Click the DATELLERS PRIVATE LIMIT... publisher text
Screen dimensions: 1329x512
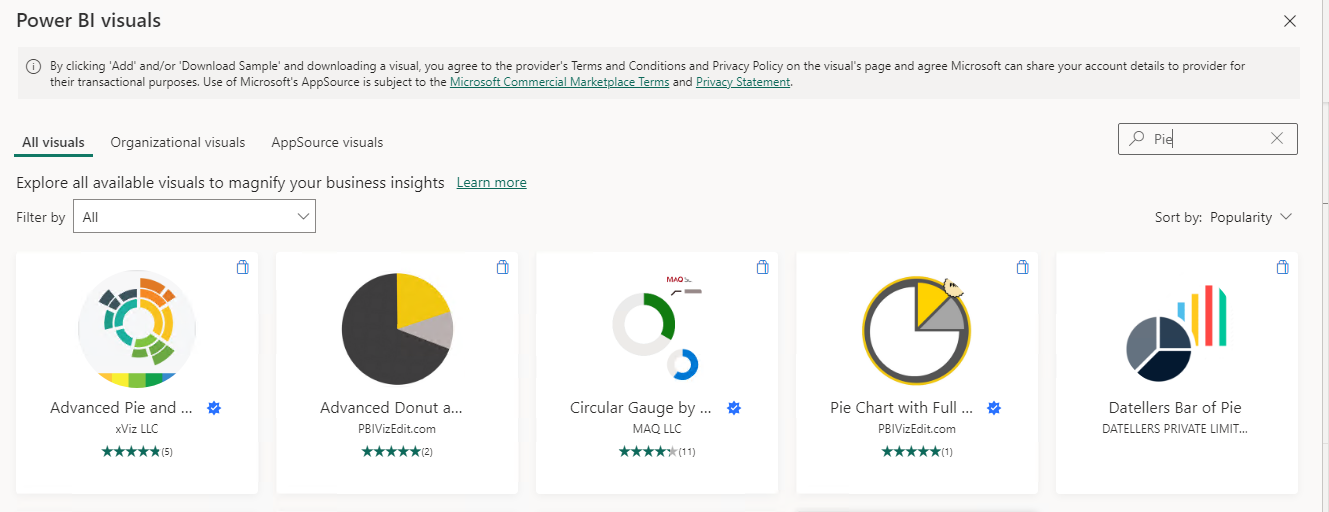point(1175,429)
